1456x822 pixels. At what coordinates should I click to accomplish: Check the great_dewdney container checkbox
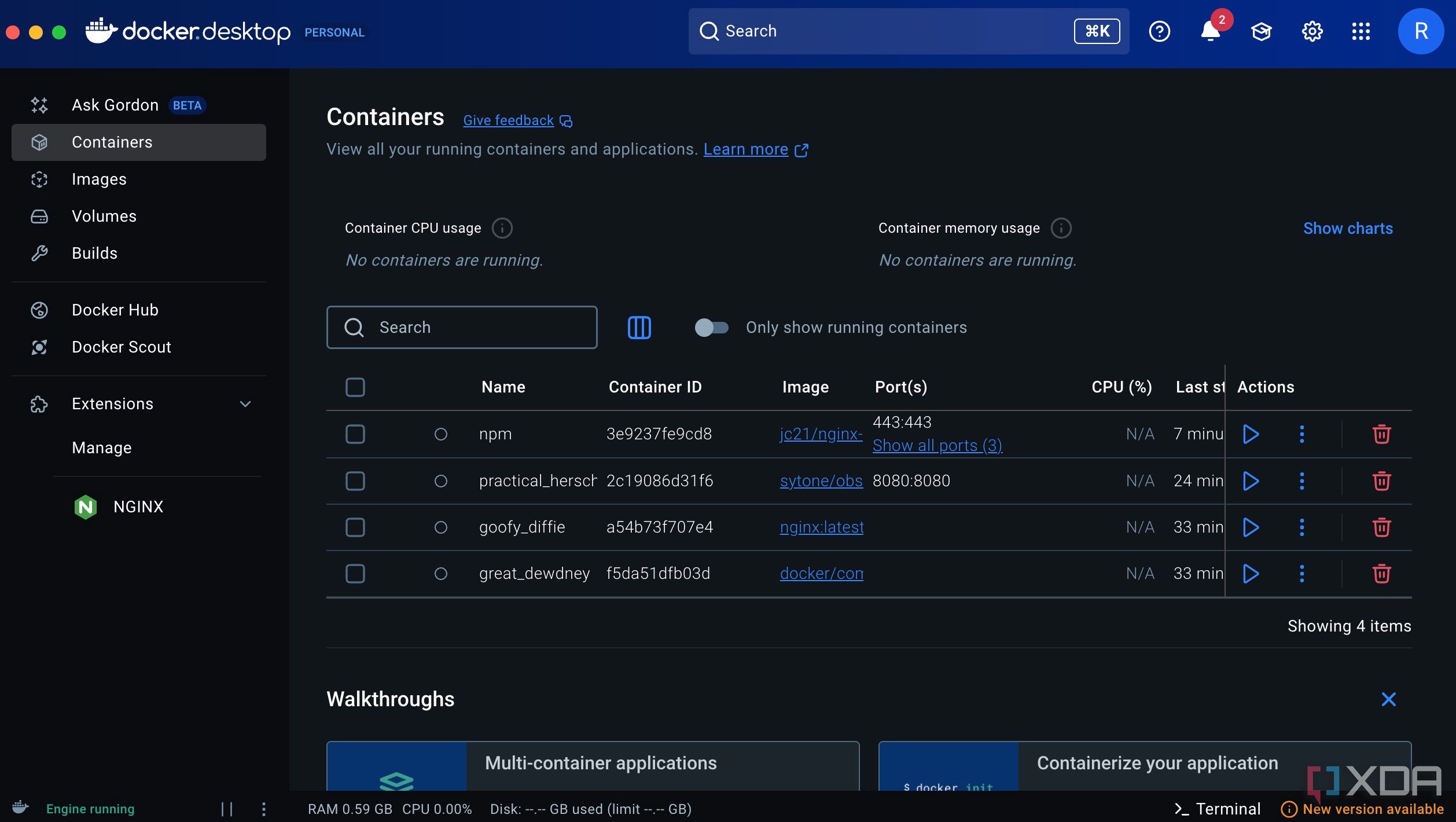point(355,574)
